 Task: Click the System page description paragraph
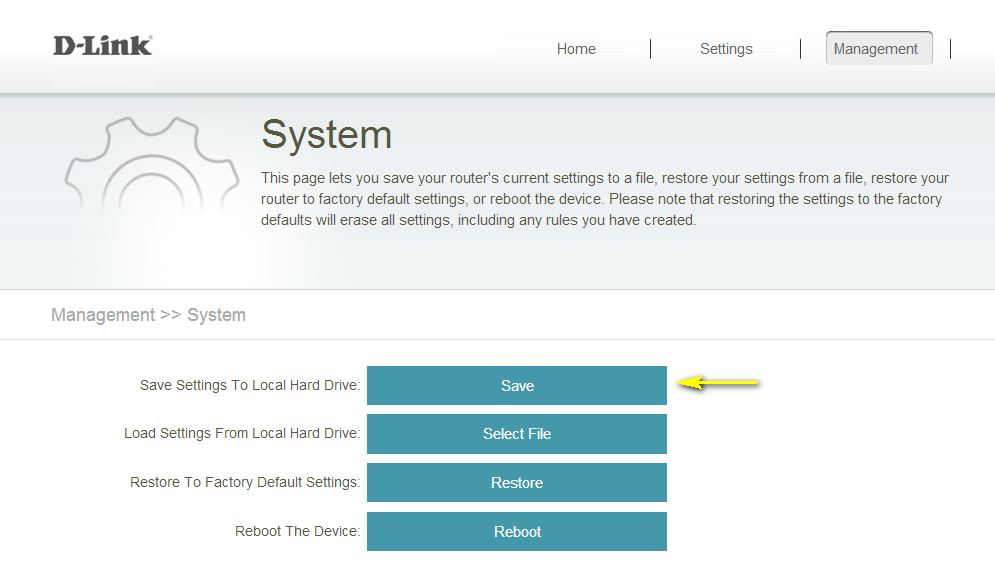604,199
